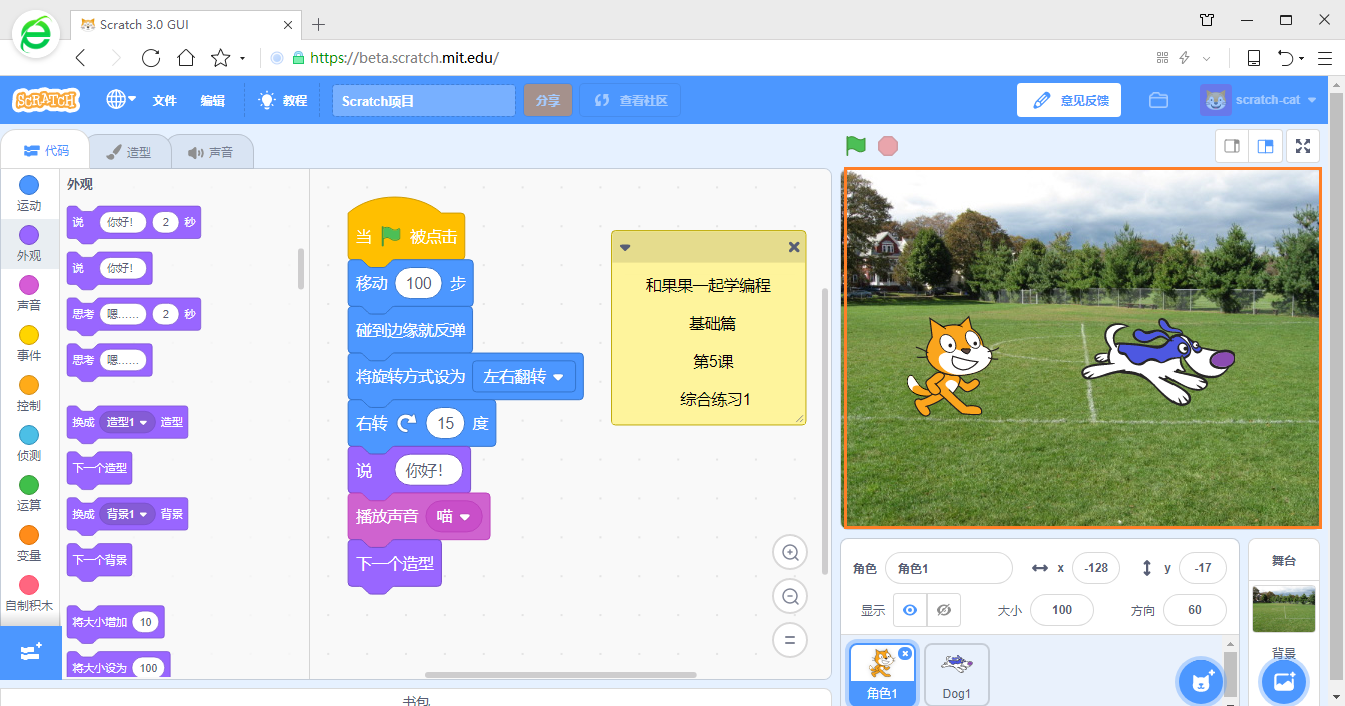Click the add extension button

[30, 652]
